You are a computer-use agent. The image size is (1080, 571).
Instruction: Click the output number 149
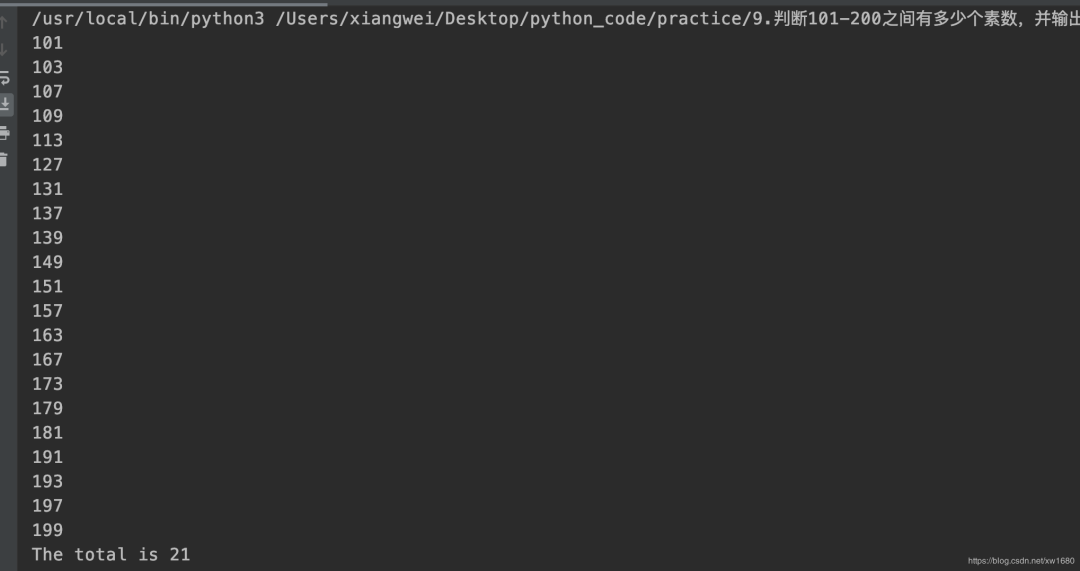coord(47,262)
